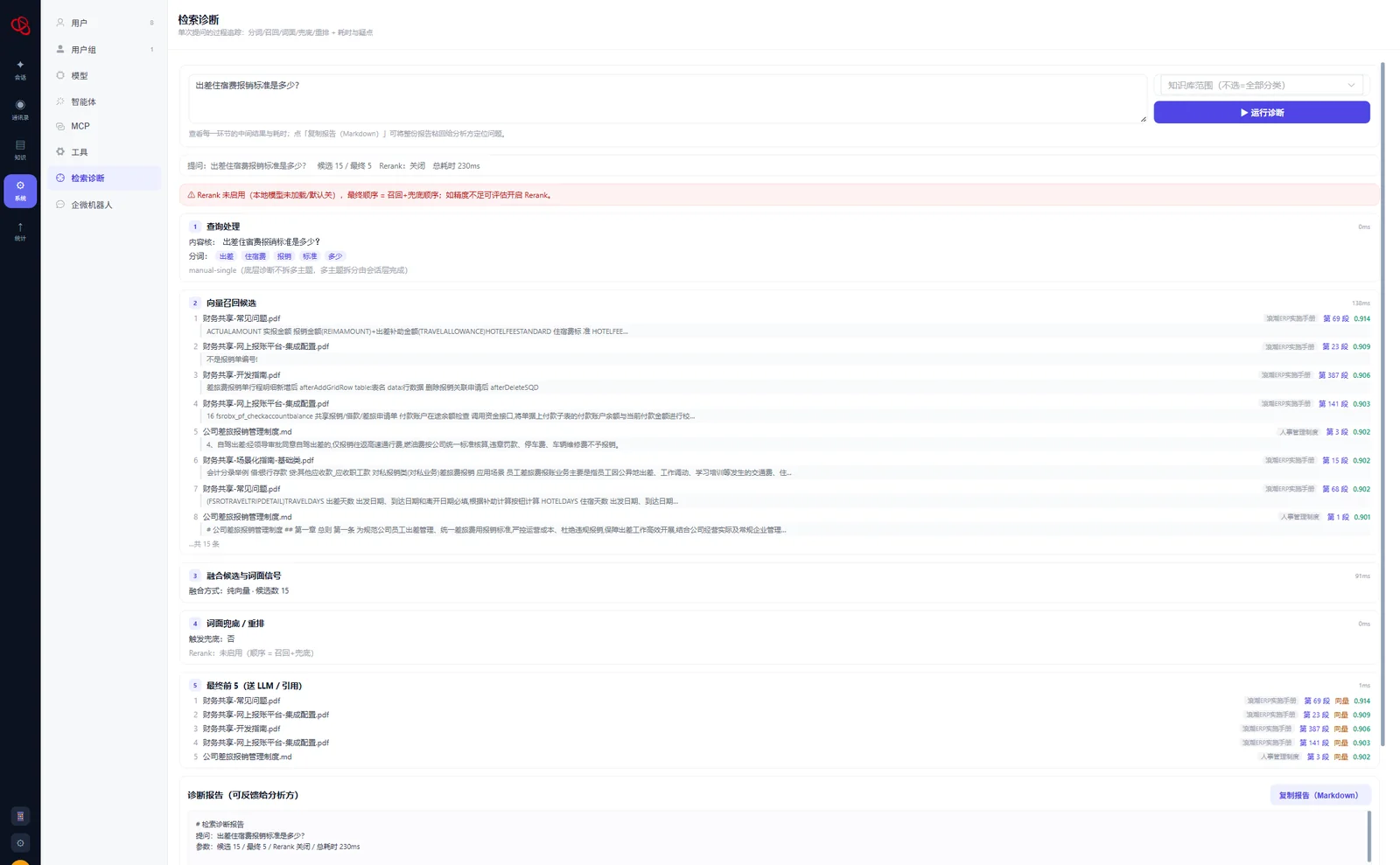This screenshot has height=865, width=1400.
Task: Open the 企微机器人 menu item
Action: pyautogui.click(x=105, y=205)
